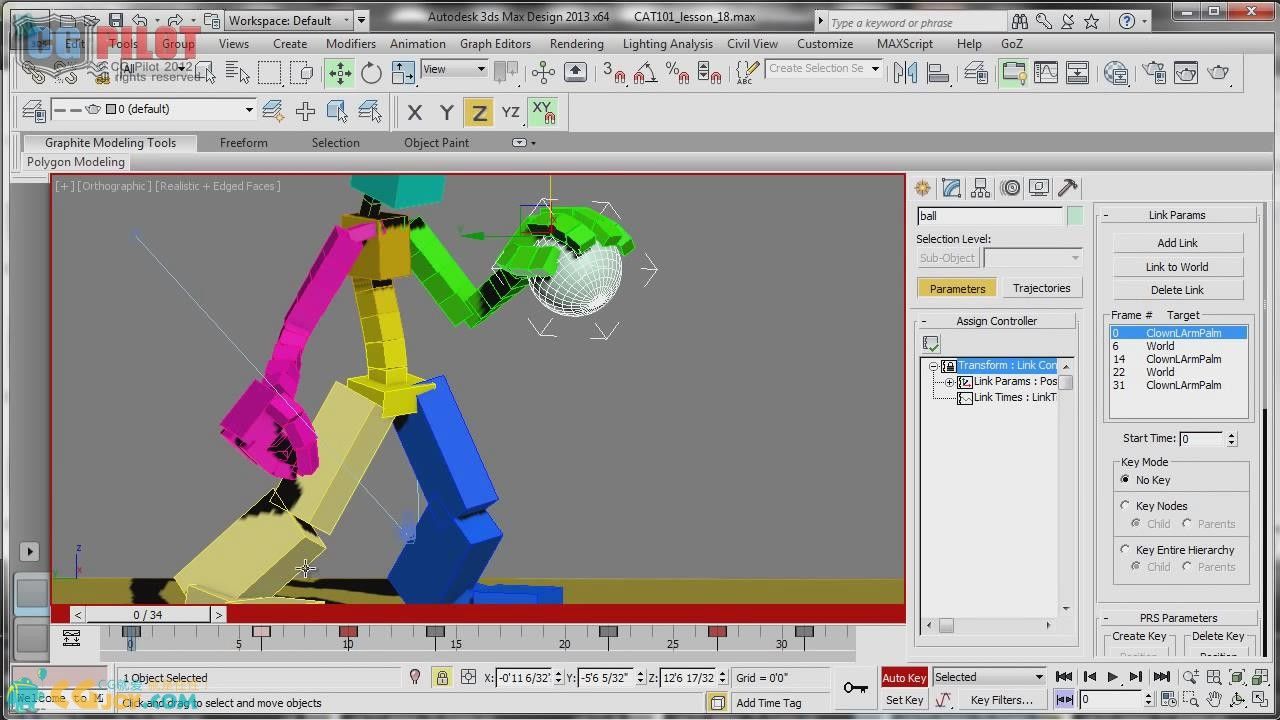
Task: Click Assign Controller icon button
Action: click(931, 344)
